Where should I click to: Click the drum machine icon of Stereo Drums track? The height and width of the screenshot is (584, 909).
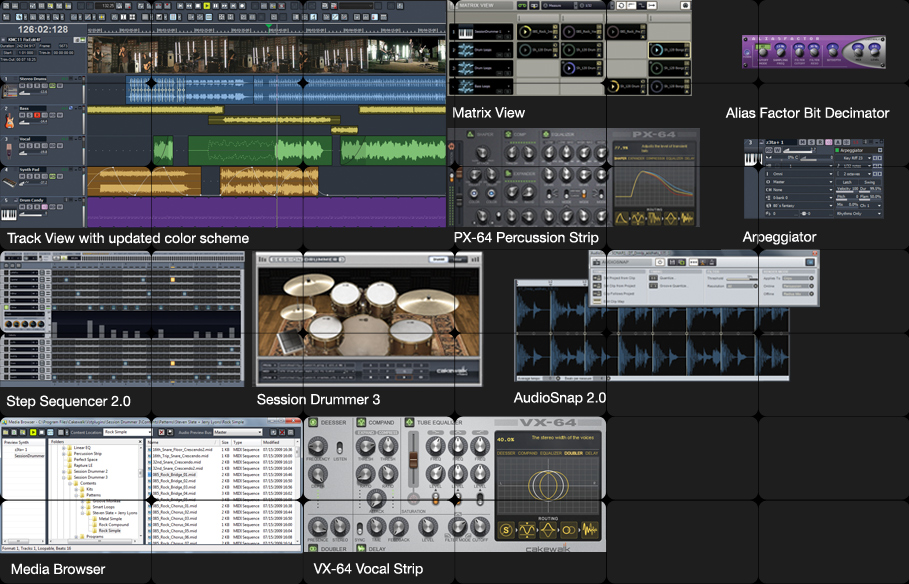click(9, 91)
